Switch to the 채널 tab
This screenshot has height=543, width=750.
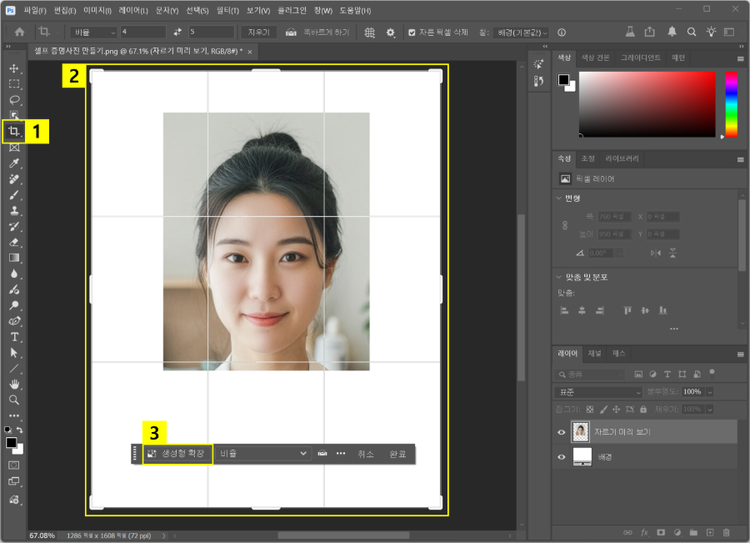click(x=595, y=353)
